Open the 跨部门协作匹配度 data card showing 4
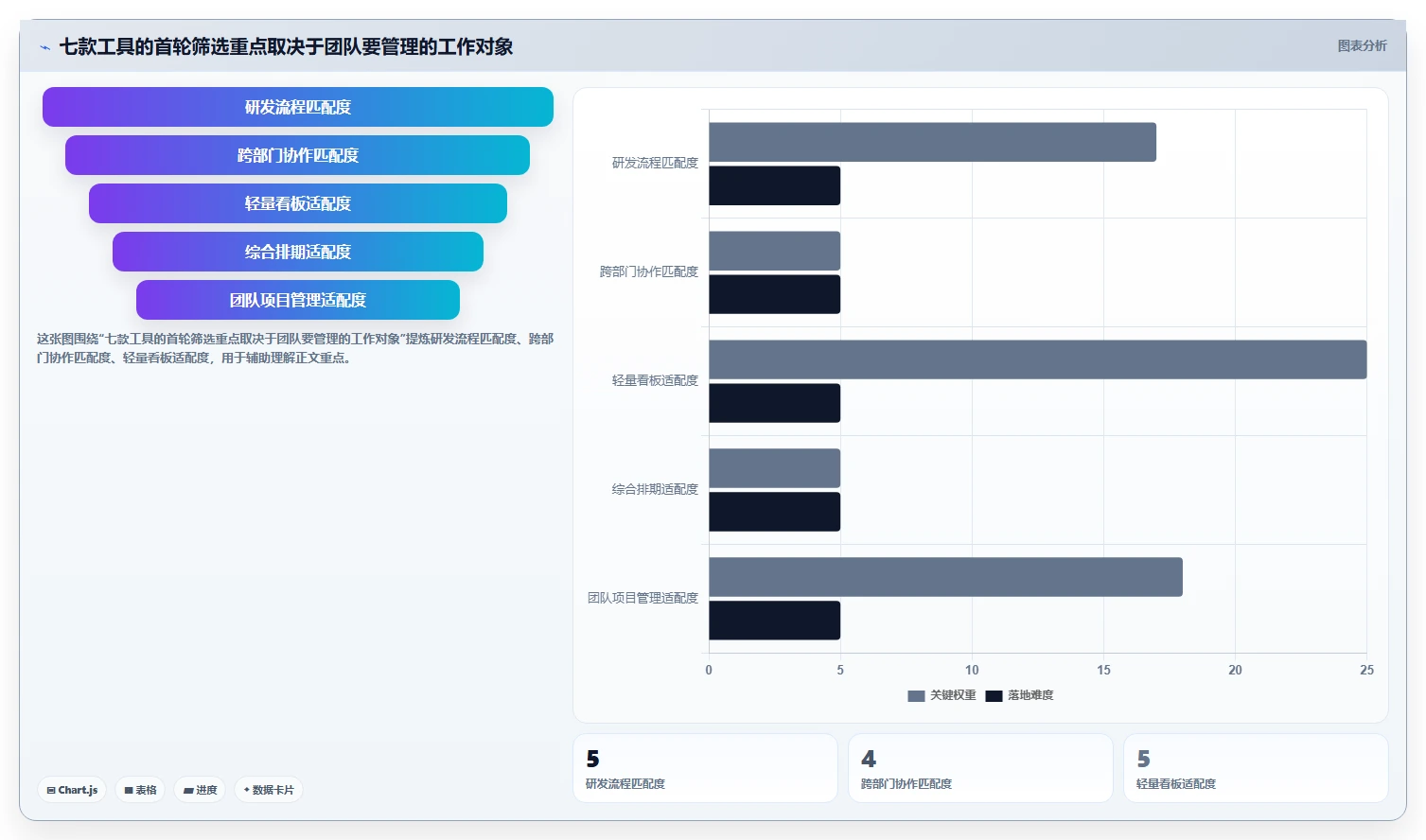The height and width of the screenshot is (840, 1426). (980, 768)
